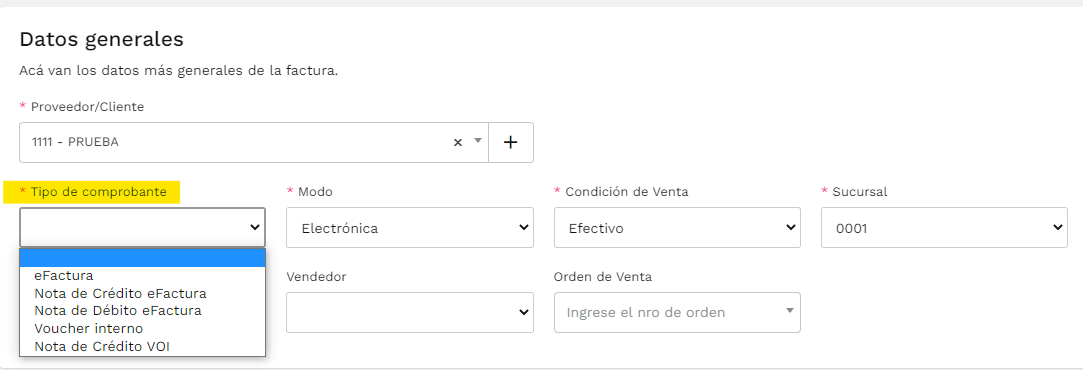Open the Modo dropdown showing Electrónica
This screenshot has width=1083, height=370.
click(x=410, y=227)
